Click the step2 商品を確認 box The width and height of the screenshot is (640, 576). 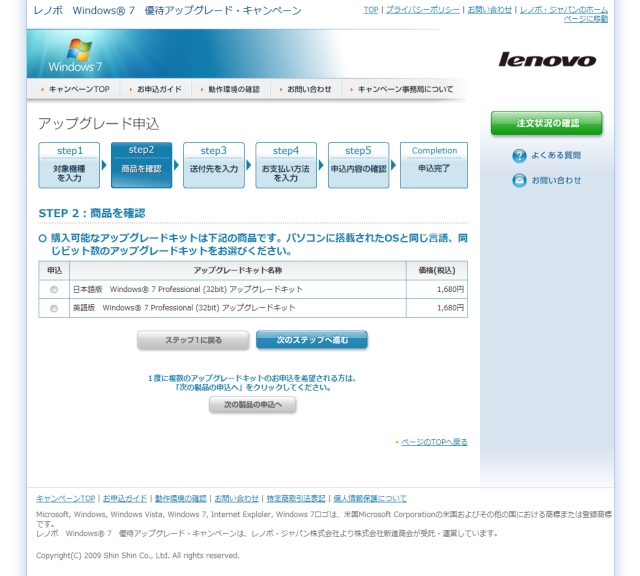(x=141, y=165)
